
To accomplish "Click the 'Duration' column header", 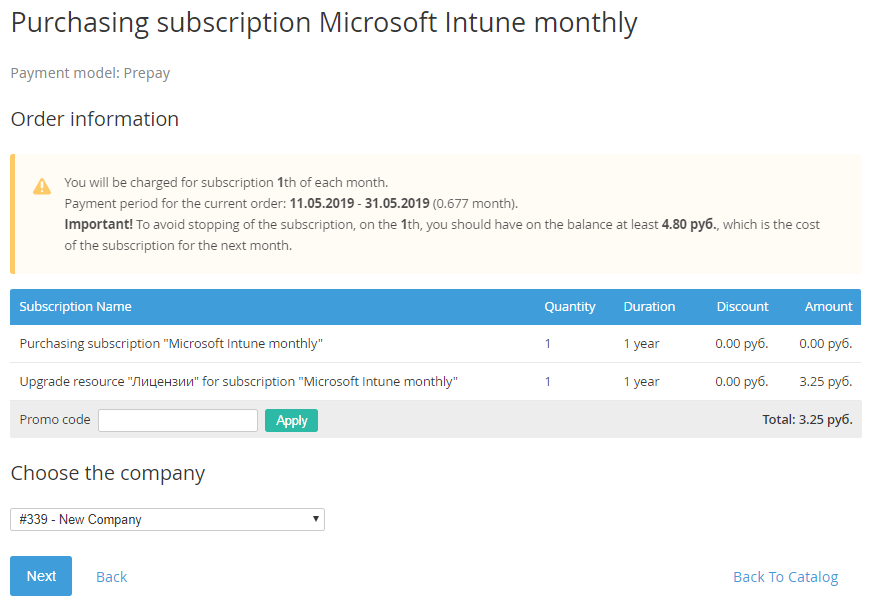I will tap(649, 307).
